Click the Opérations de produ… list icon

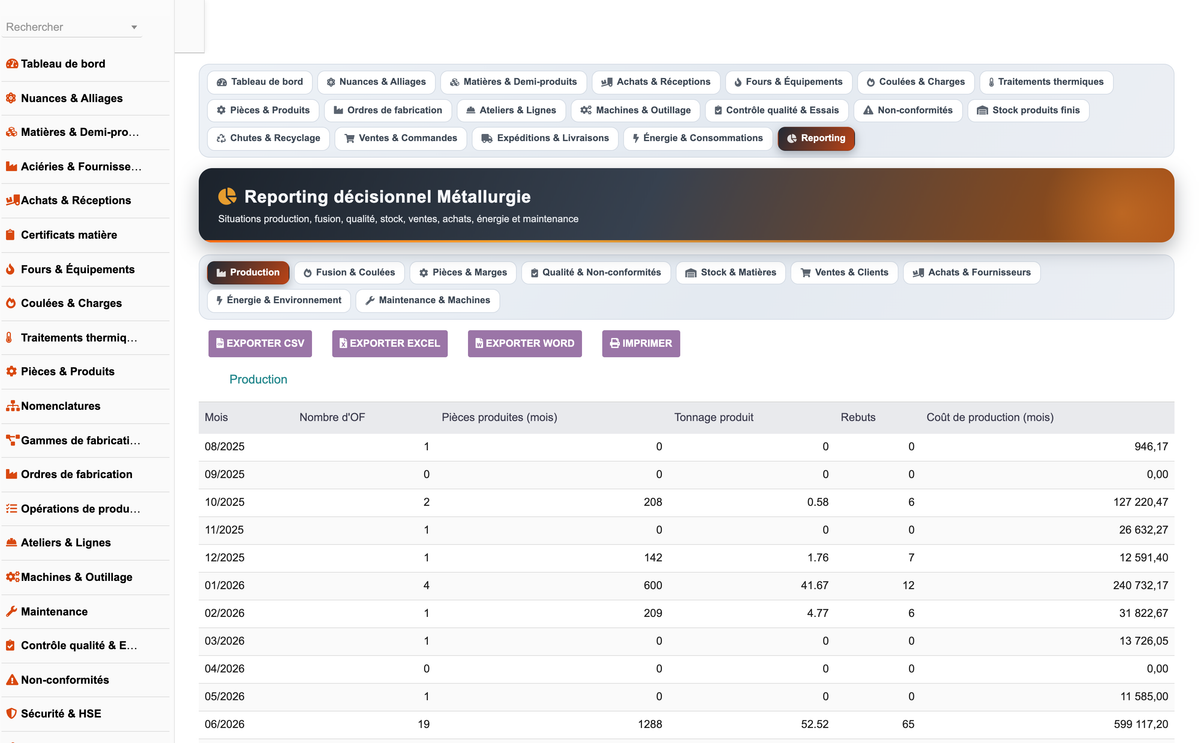point(12,509)
